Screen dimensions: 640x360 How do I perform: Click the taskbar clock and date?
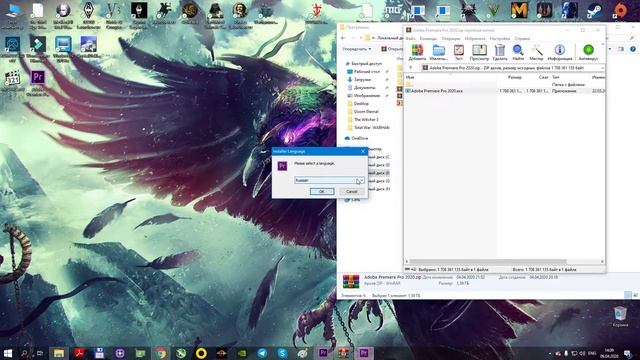609,353
